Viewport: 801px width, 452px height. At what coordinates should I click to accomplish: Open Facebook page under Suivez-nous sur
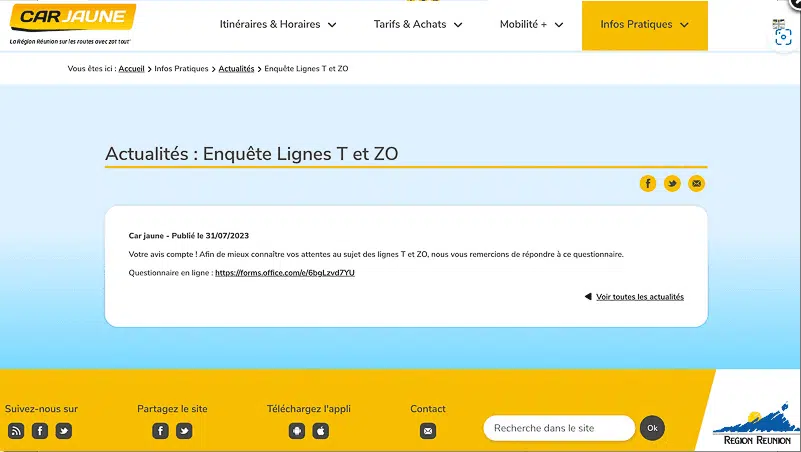[x=40, y=431]
